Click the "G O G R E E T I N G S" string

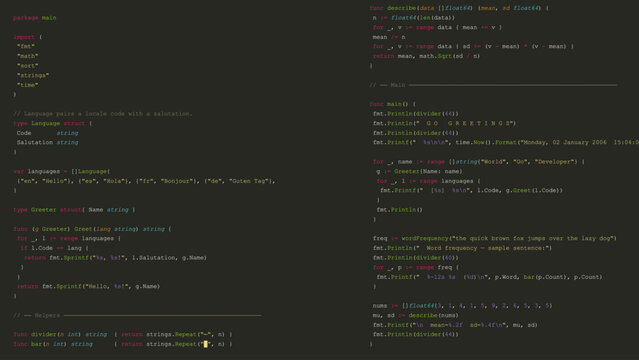465,123
